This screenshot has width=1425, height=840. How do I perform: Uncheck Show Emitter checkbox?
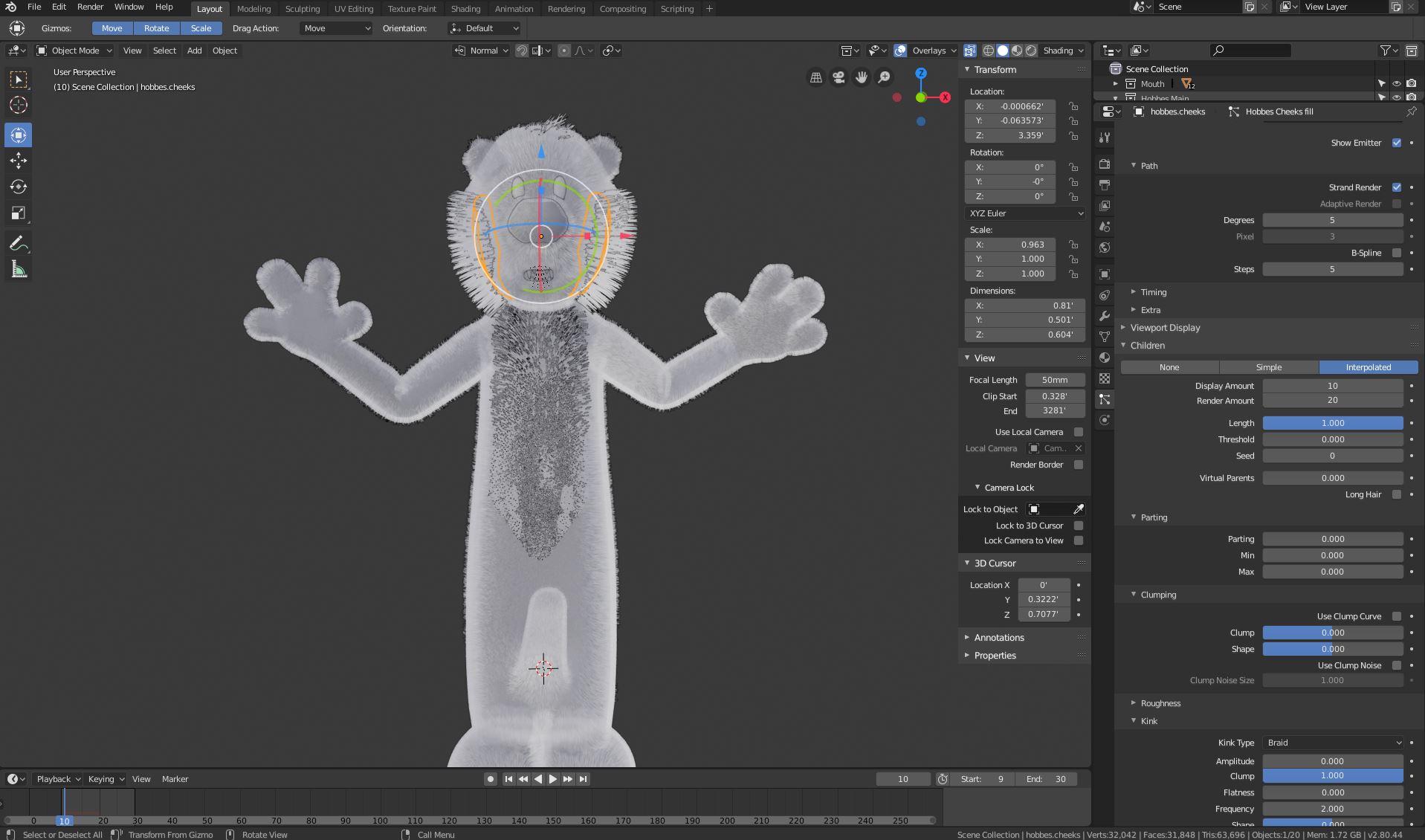pos(1397,143)
